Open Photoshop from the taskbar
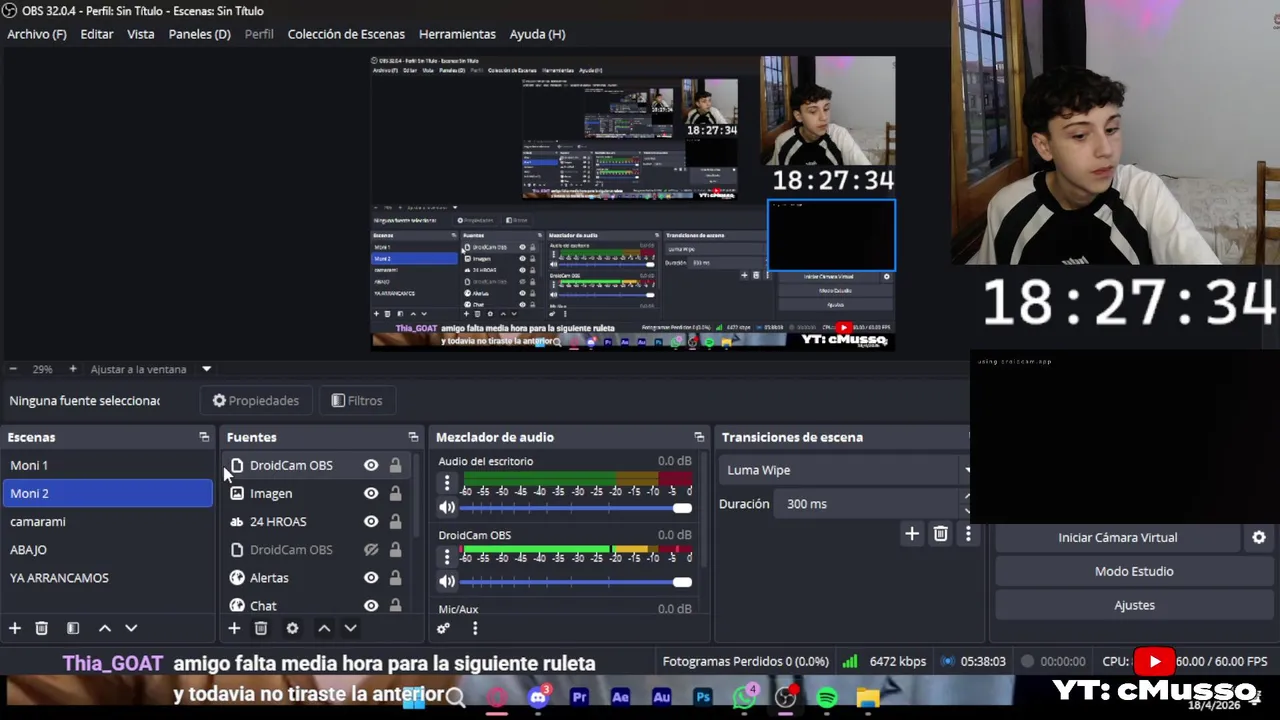Screen dimensions: 1280x720 tap(703, 698)
